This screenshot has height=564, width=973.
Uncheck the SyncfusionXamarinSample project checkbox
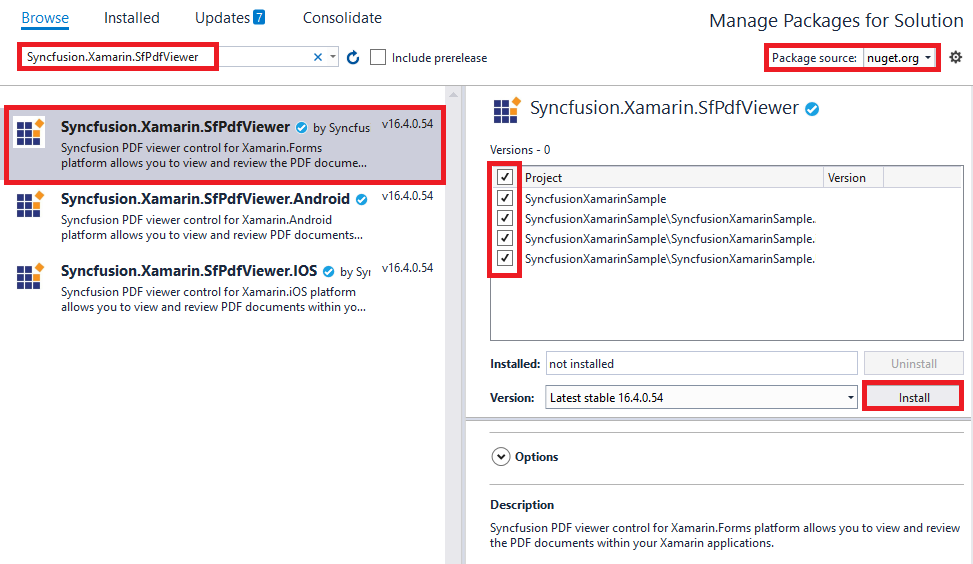[505, 198]
